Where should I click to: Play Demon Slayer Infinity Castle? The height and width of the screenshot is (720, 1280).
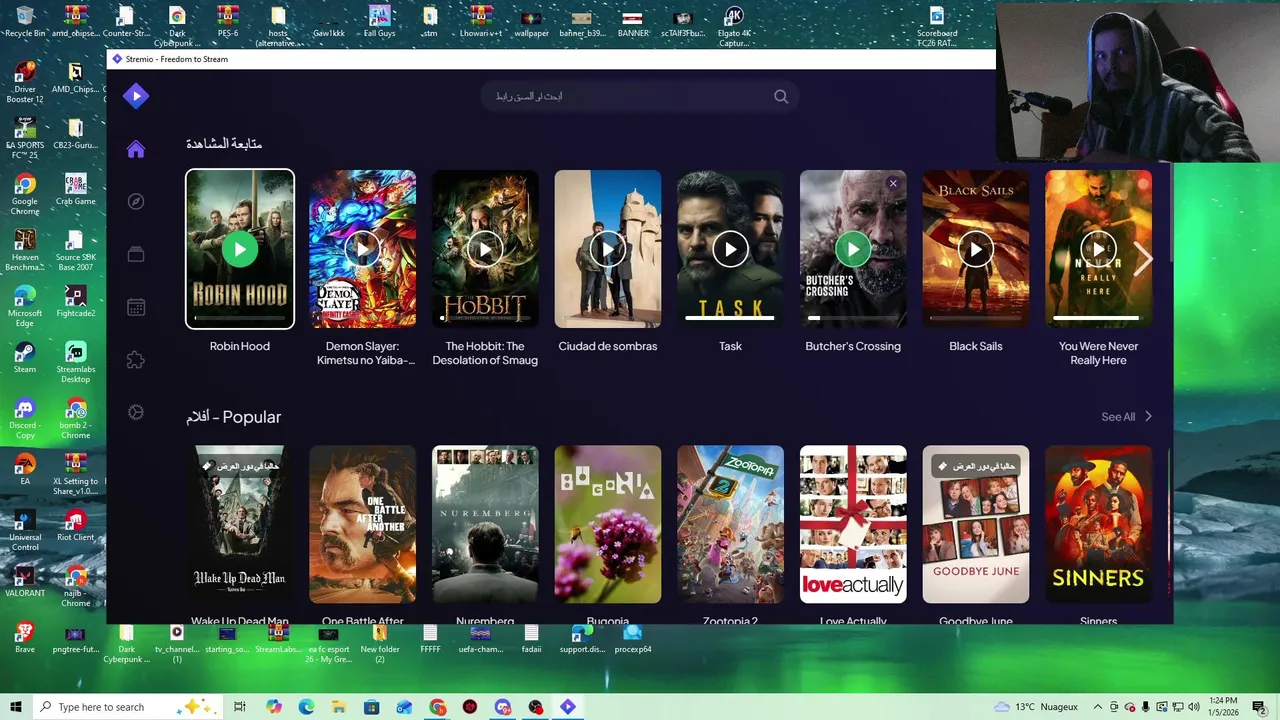point(362,249)
